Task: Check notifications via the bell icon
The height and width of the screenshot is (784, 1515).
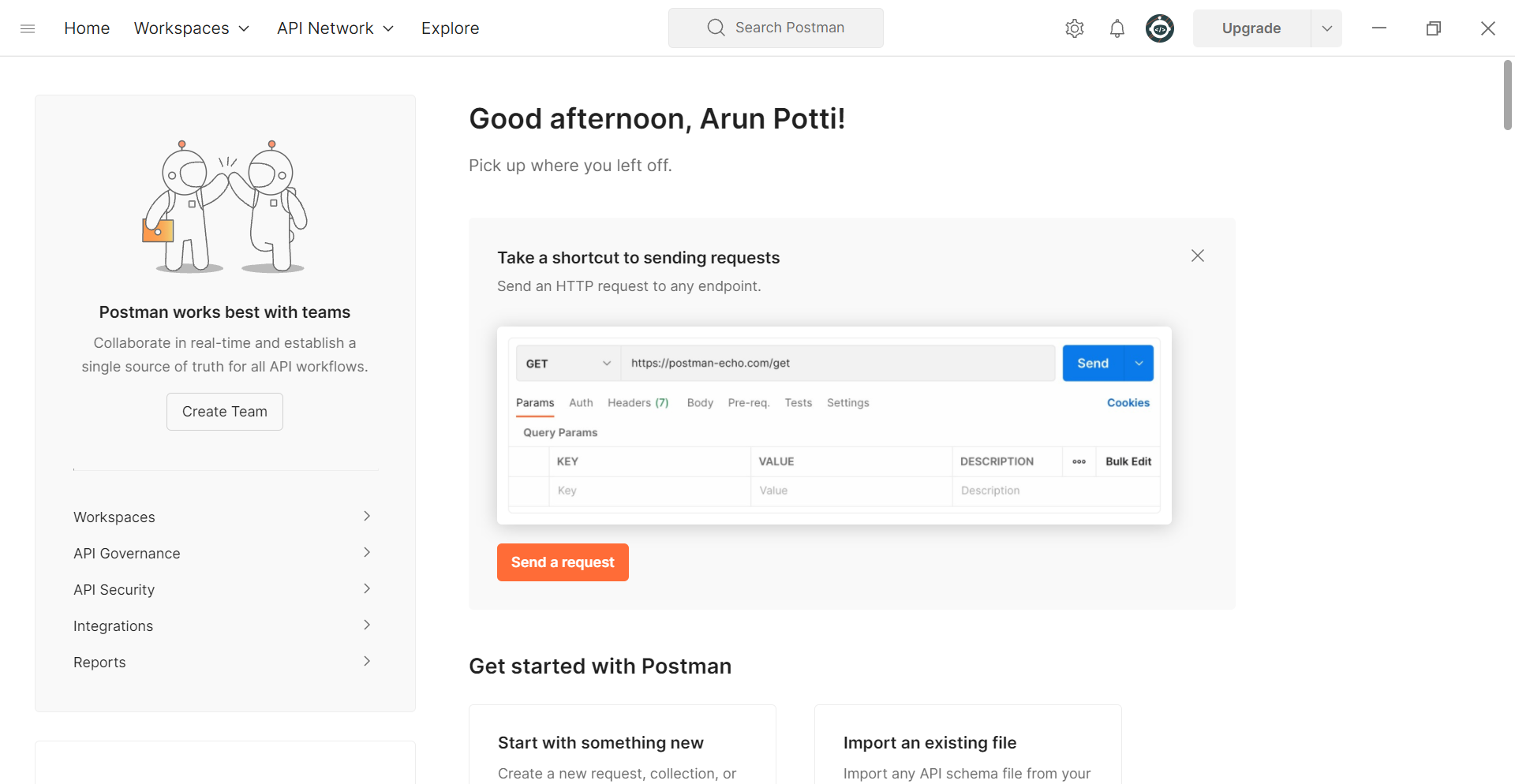Action: coord(1117,28)
